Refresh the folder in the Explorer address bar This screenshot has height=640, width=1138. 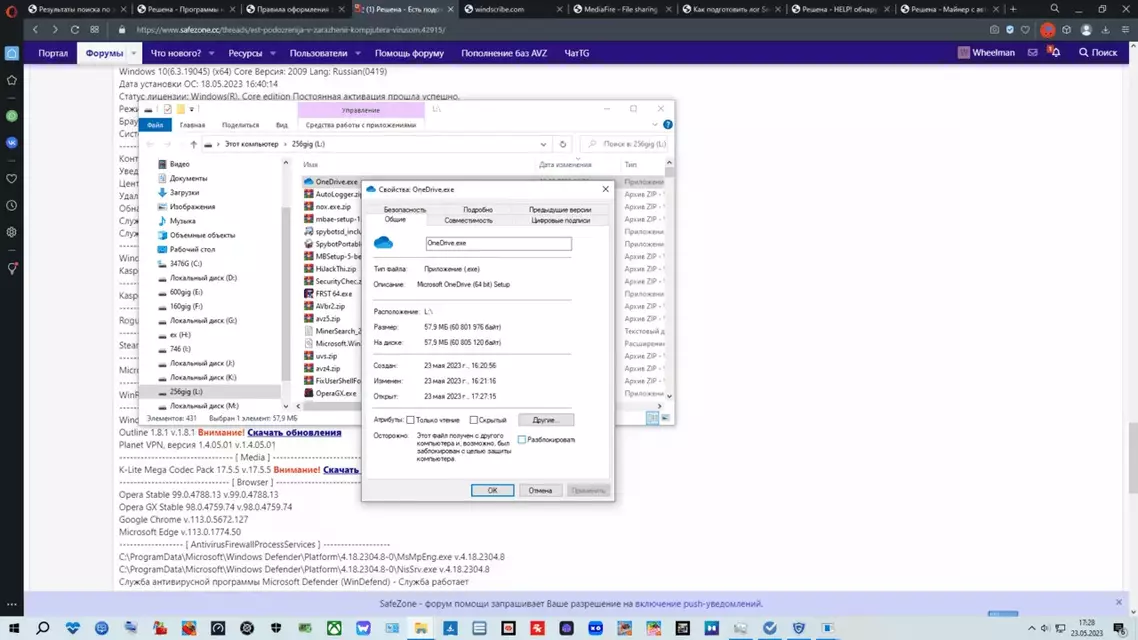tap(562, 144)
